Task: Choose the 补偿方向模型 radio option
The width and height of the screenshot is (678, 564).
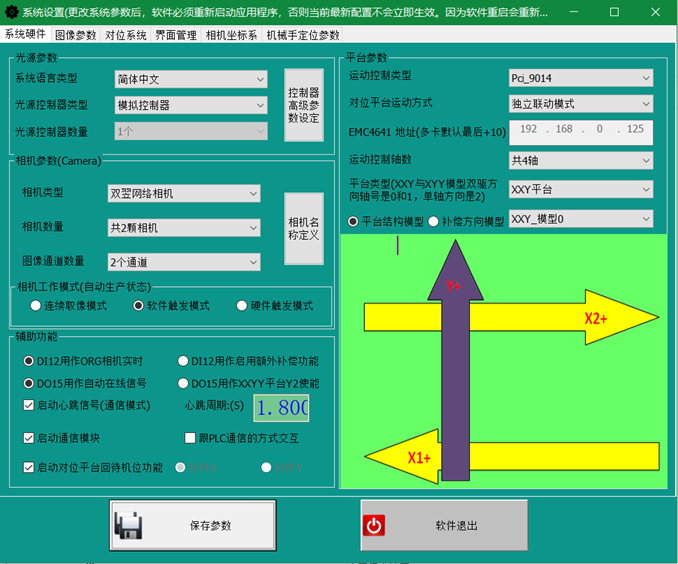Action: click(434, 221)
